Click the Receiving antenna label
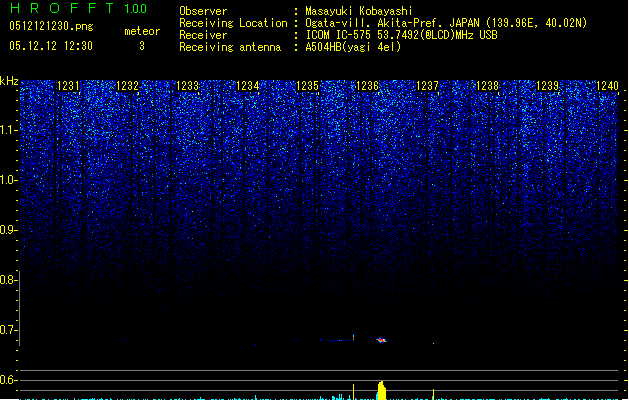Screen dimensions: 629x400 click(x=230, y=47)
